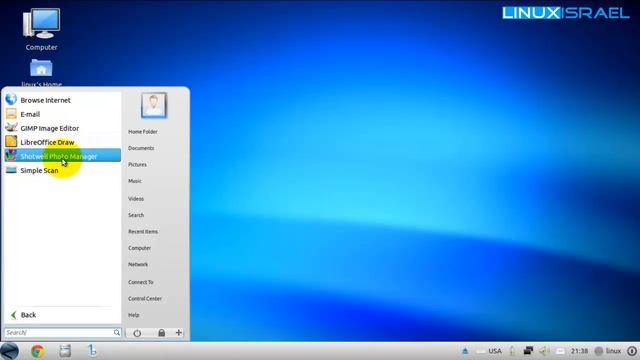
Task: Click the GIMP mascot icon
Action: pos(11,127)
